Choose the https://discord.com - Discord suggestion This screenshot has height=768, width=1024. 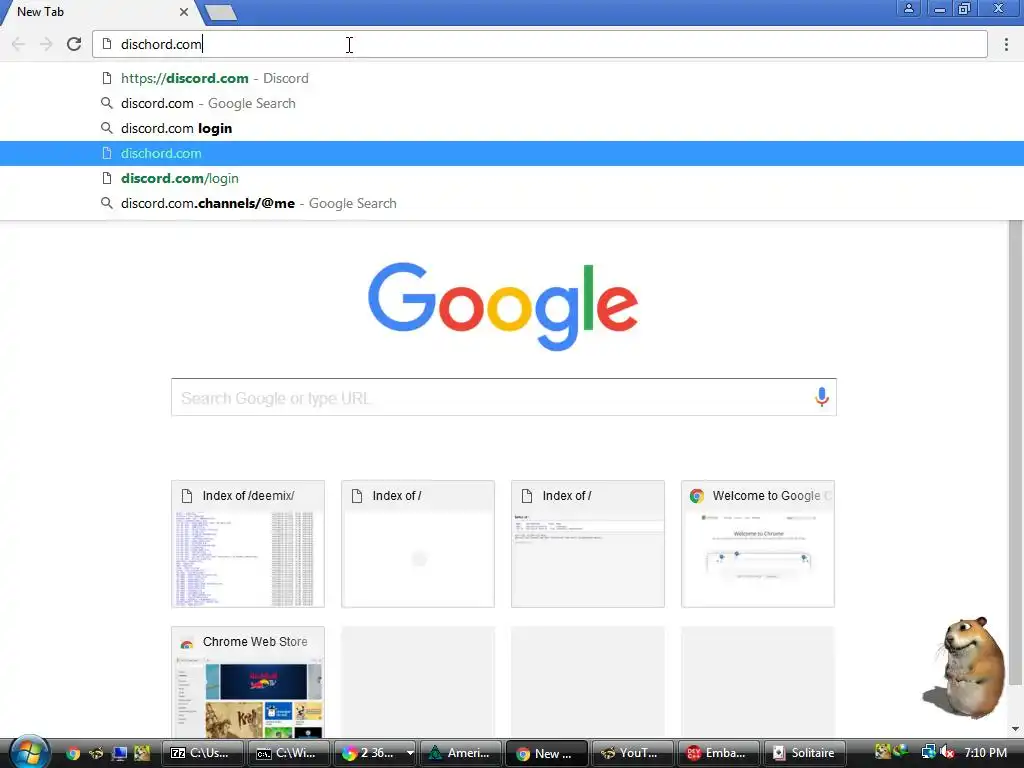click(512, 78)
